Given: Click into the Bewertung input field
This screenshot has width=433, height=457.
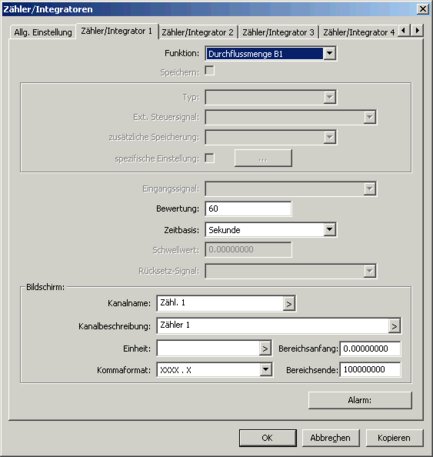Looking at the screenshot, I should pyautogui.click(x=248, y=209).
